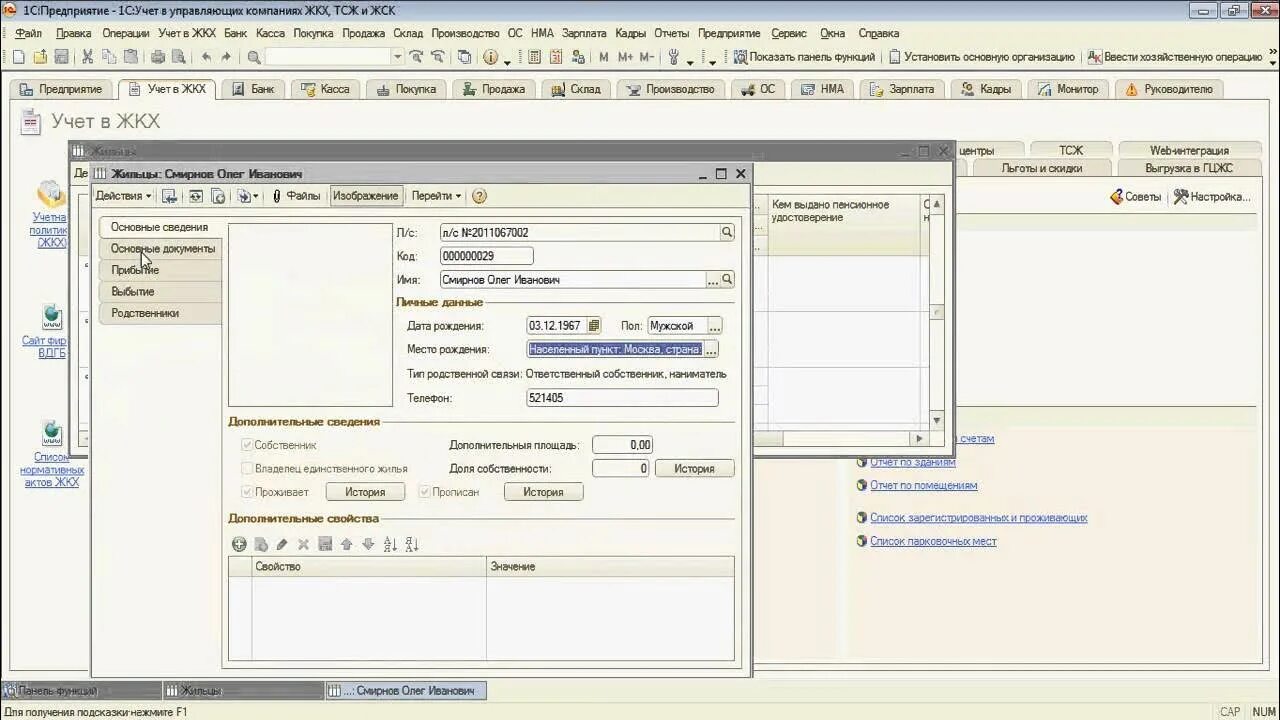Open the Учет в ЖКХ menu

[x=186, y=32]
